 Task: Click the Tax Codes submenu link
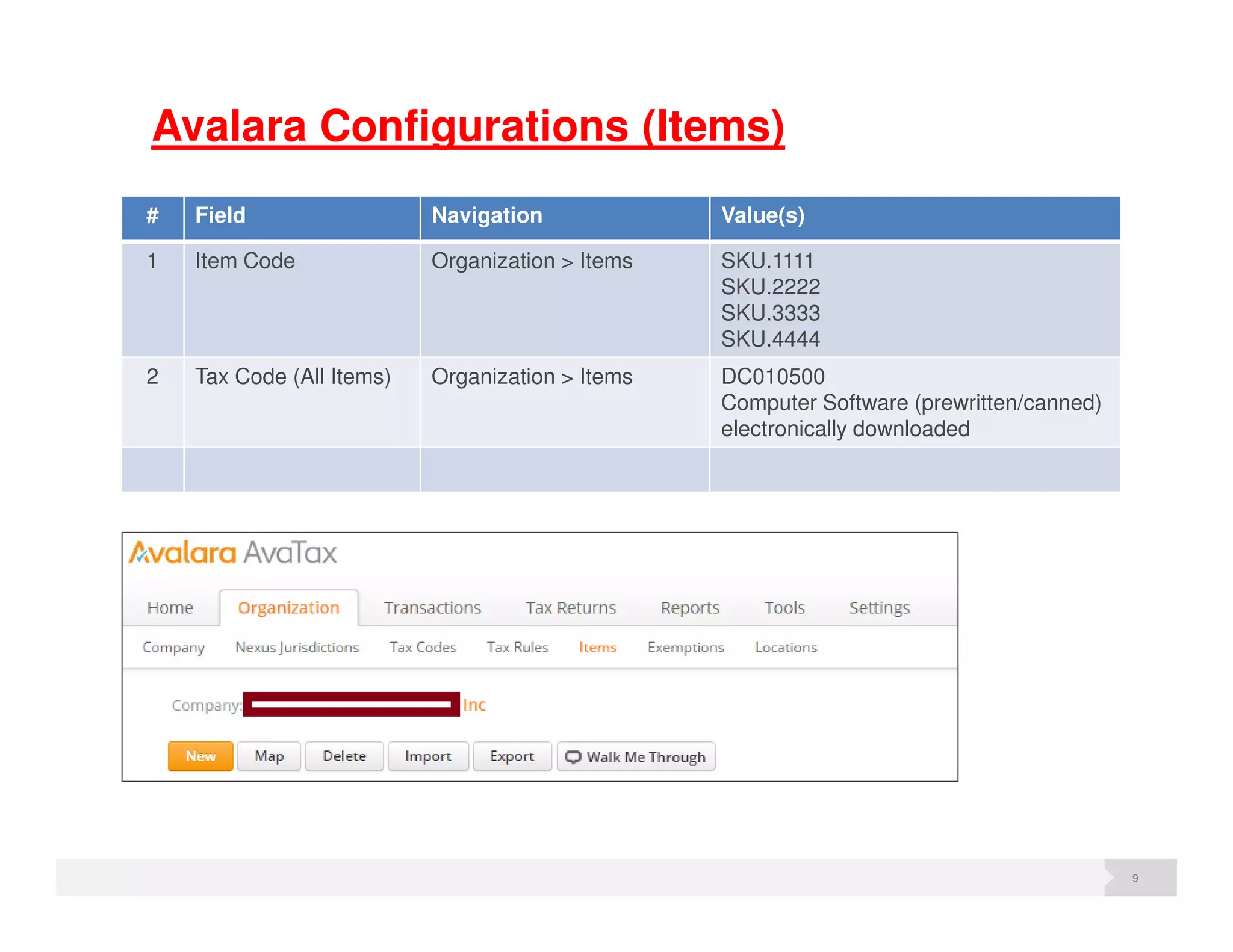[x=423, y=648]
